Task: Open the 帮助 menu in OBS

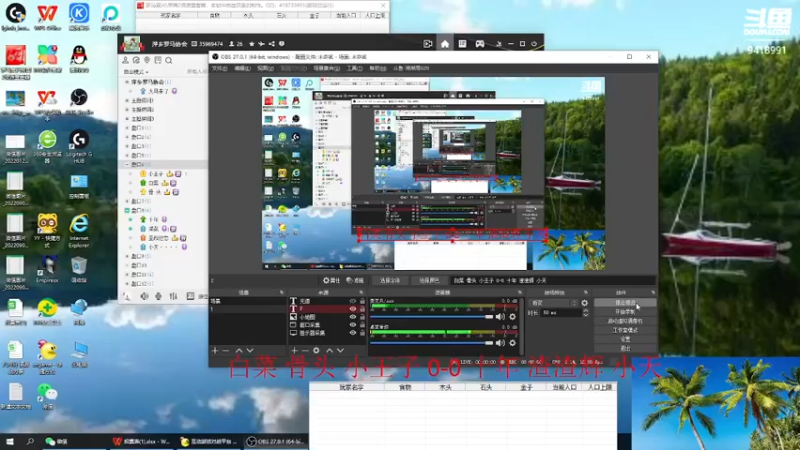Action: click(378, 68)
